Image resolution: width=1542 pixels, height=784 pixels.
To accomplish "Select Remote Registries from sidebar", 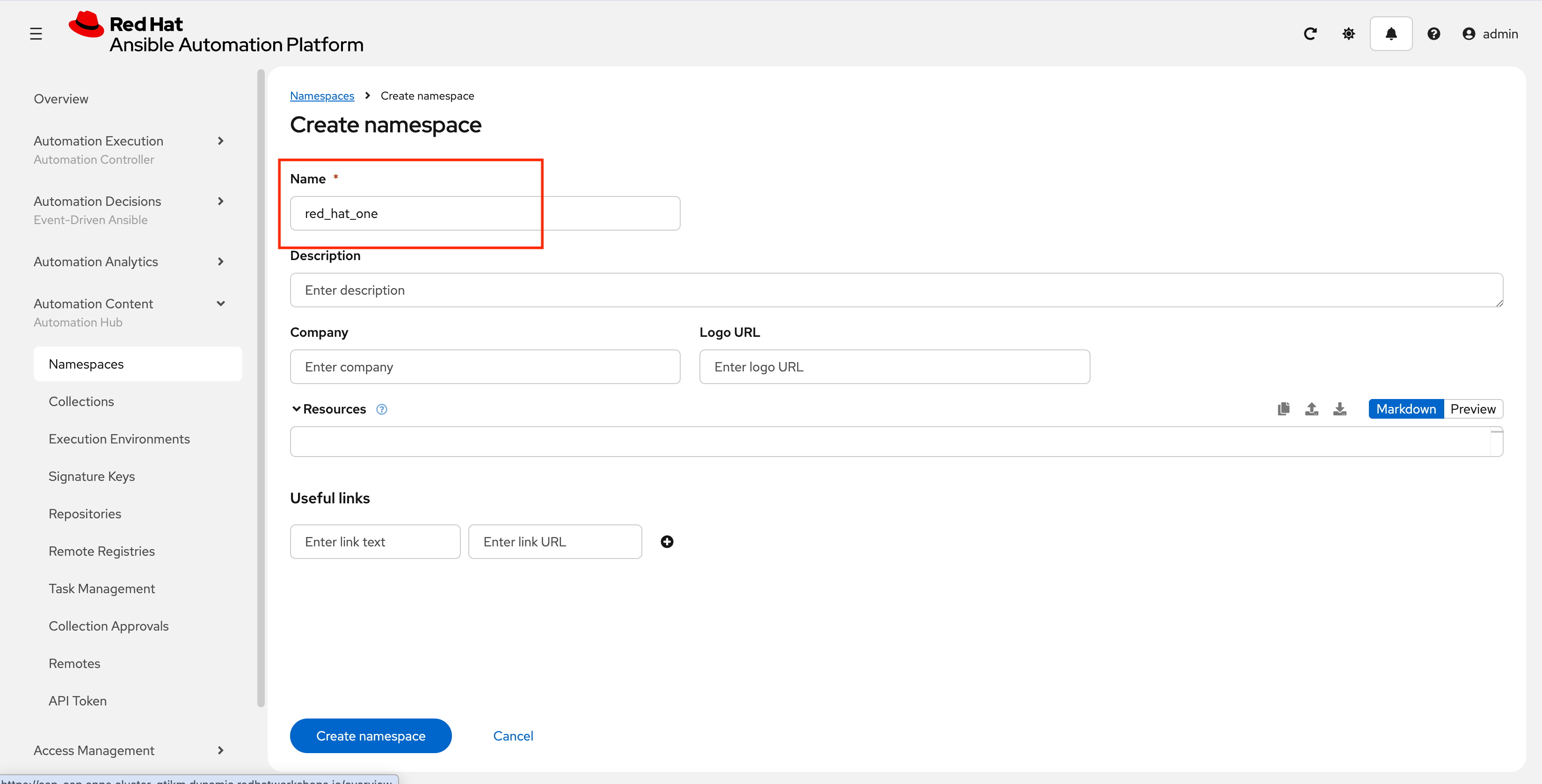I will tap(101, 551).
